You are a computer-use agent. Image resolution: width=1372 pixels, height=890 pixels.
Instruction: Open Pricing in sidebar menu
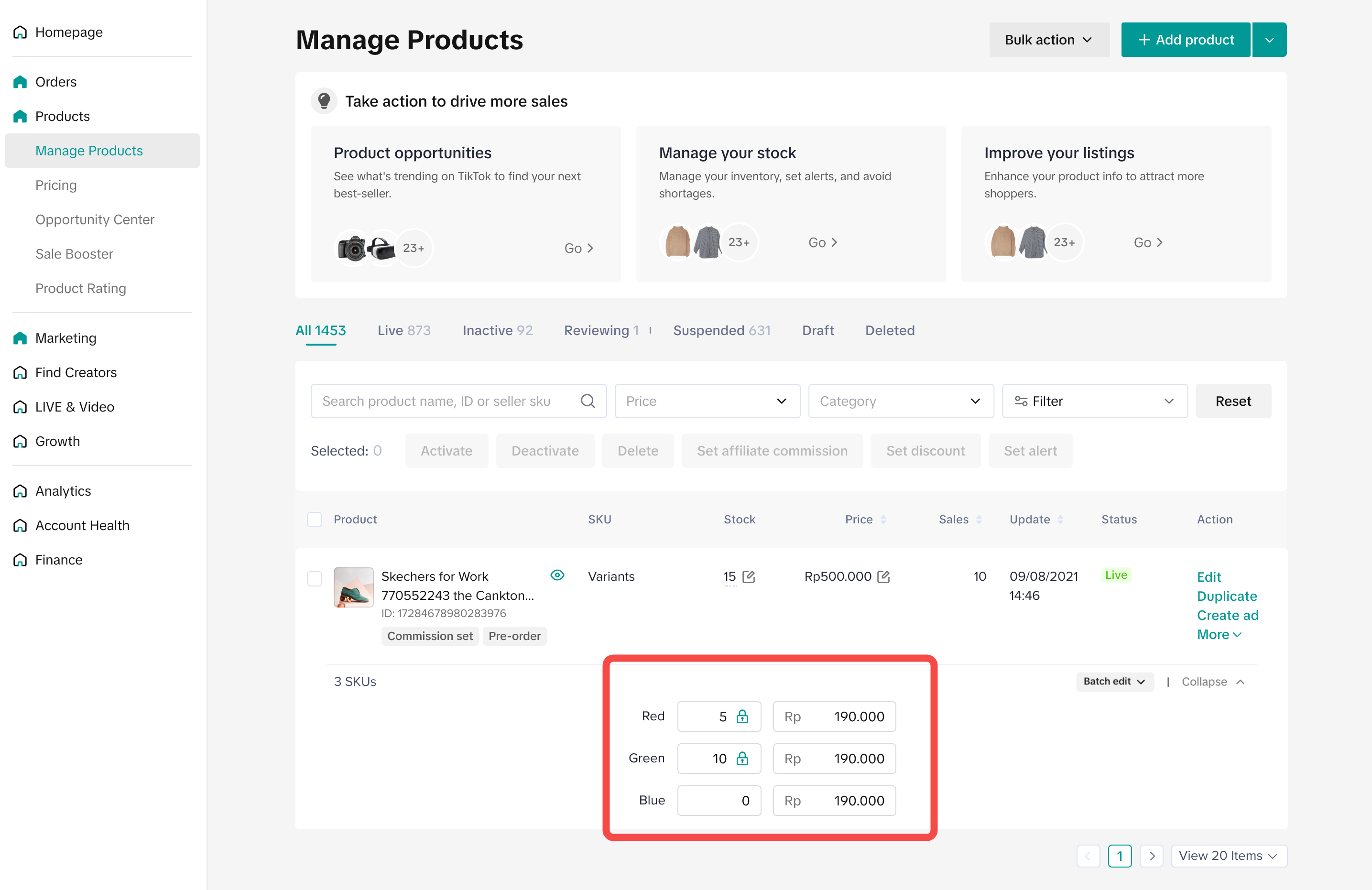point(56,185)
